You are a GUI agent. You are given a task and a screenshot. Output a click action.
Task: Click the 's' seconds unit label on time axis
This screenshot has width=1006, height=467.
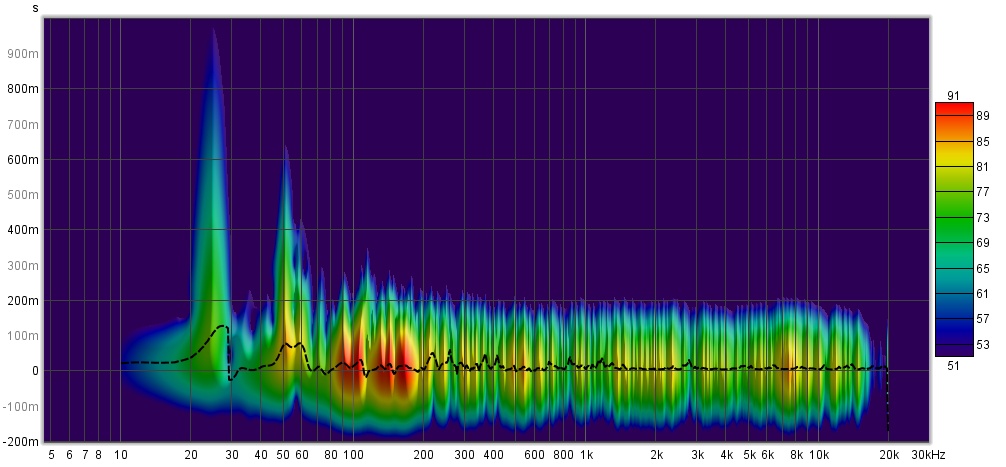tap(35, 8)
